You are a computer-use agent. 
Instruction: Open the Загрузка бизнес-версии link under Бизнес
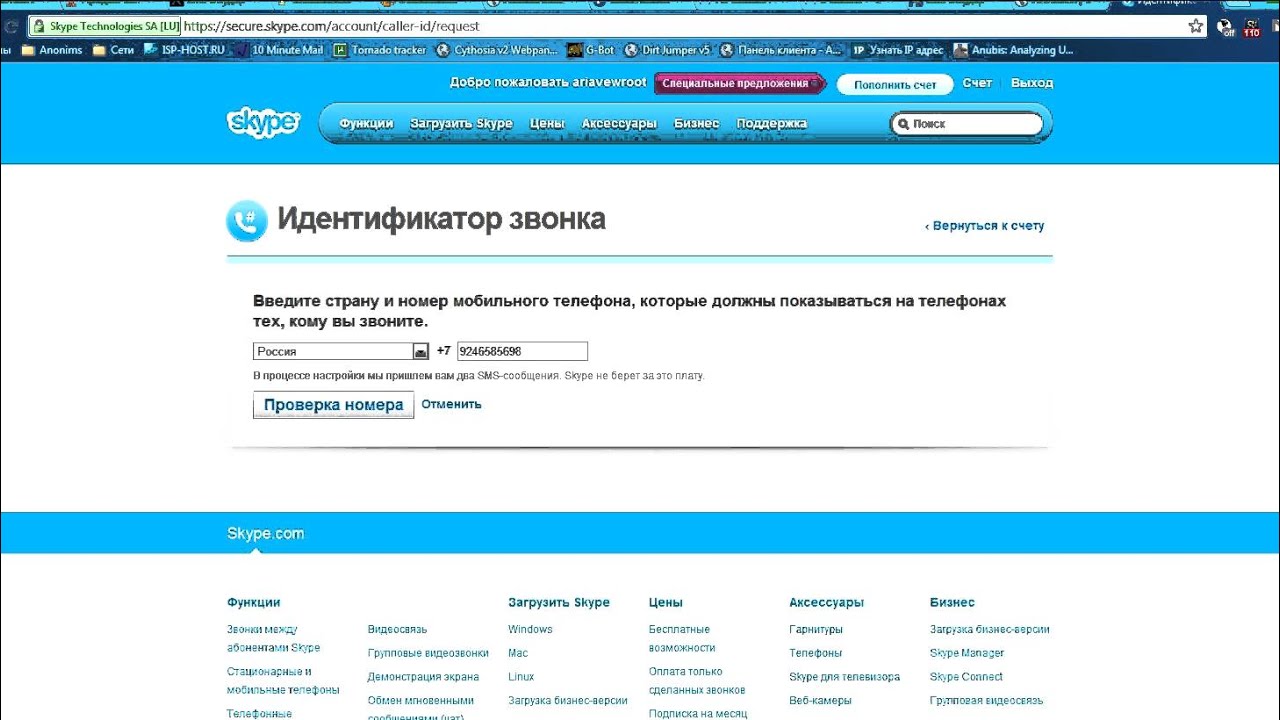(990, 629)
